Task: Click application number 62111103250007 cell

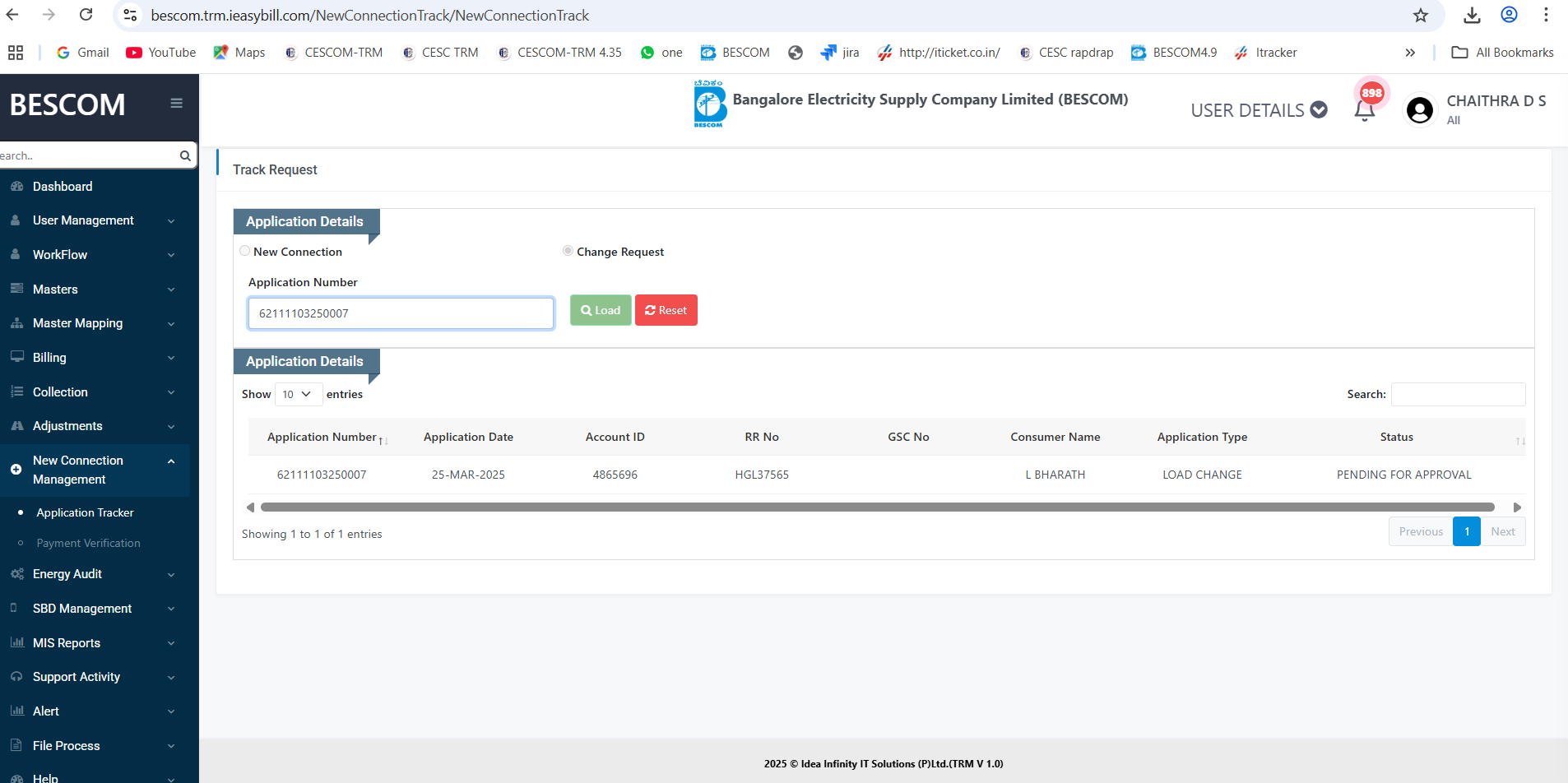Action: (322, 475)
